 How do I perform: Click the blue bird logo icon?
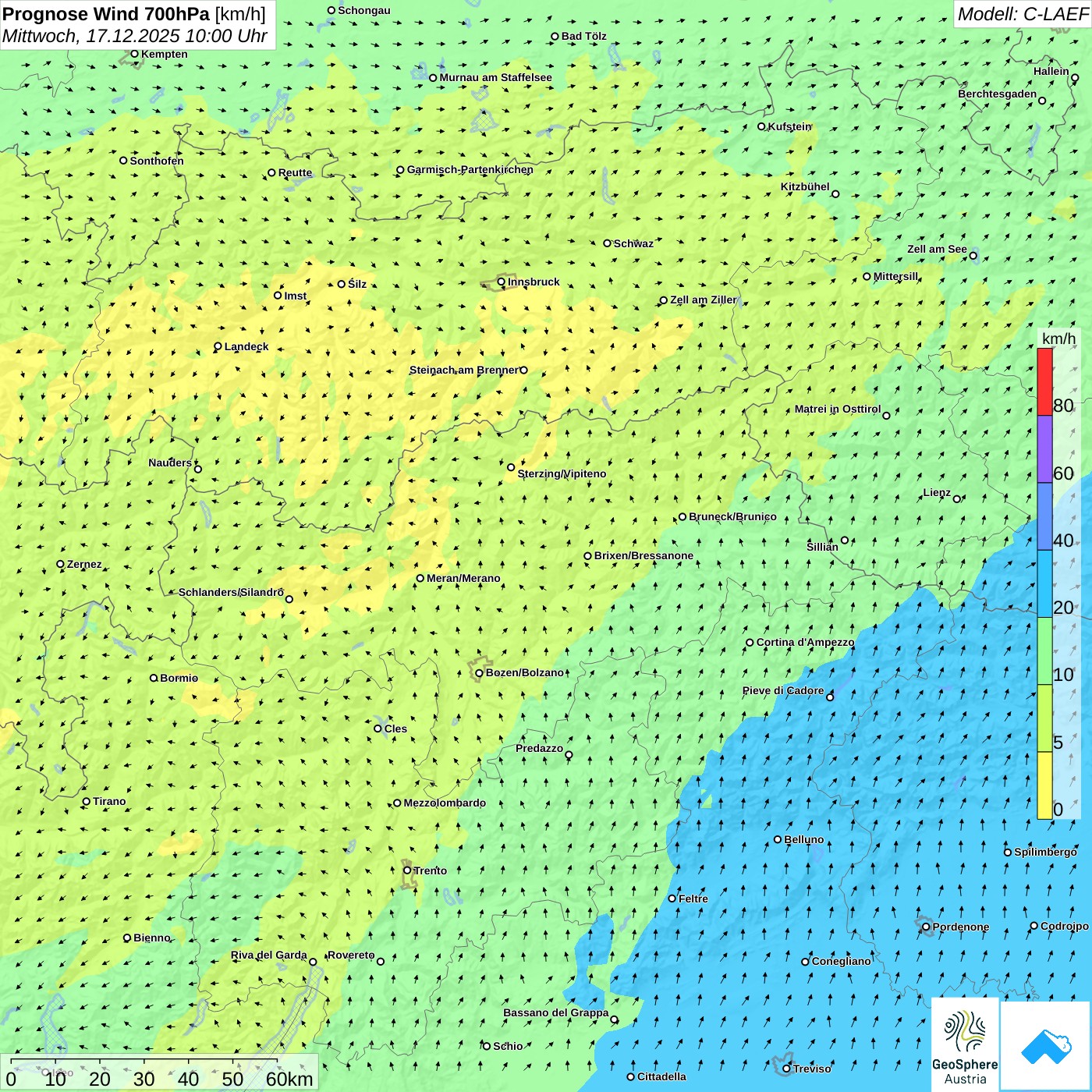tap(1046, 1046)
